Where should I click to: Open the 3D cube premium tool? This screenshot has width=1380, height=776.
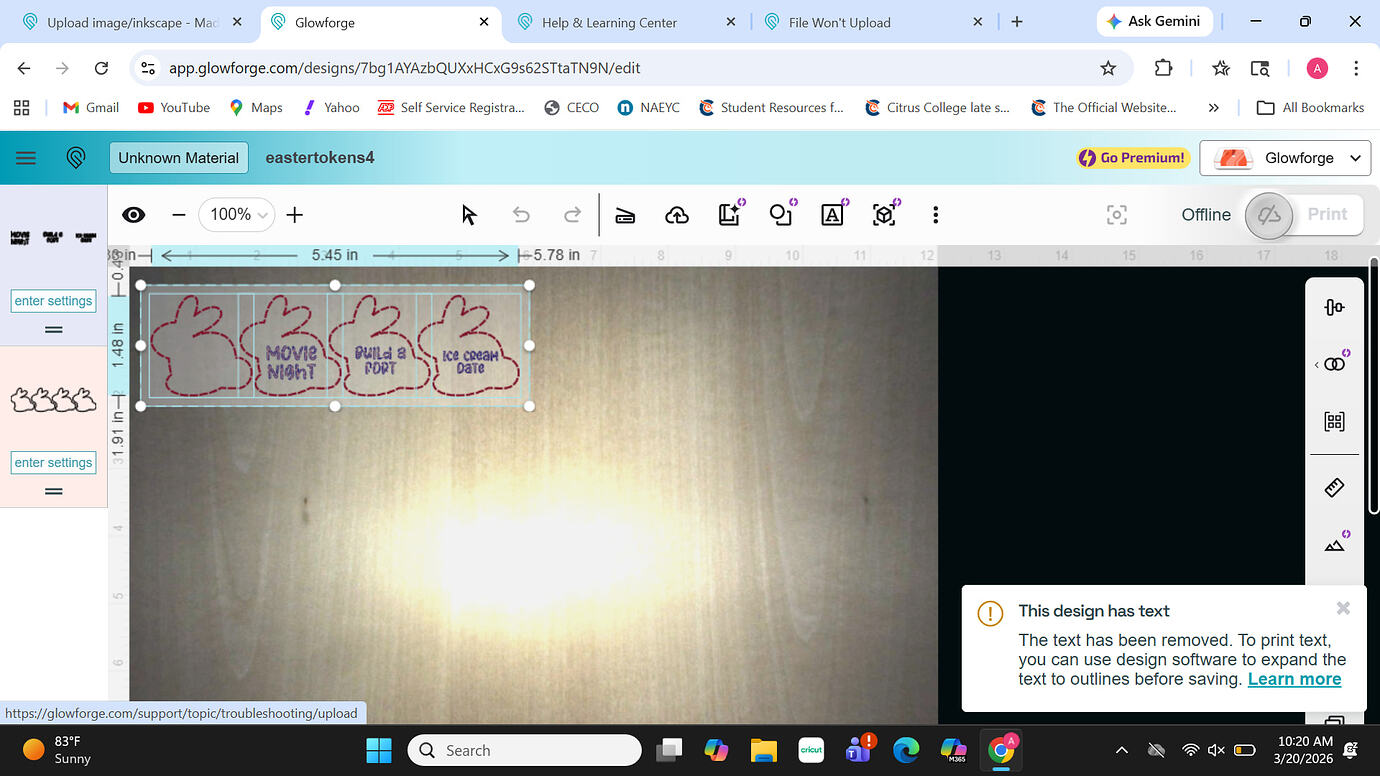[884, 214]
